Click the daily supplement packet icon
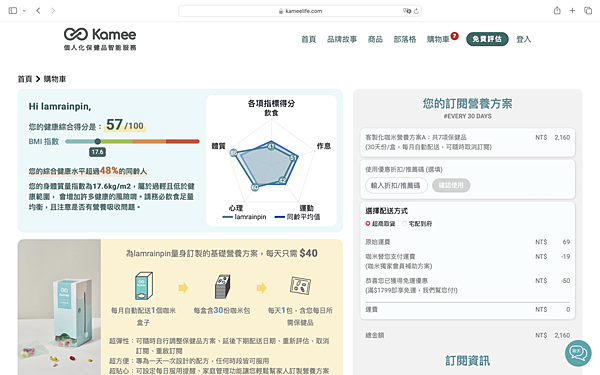 click(x=300, y=285)
